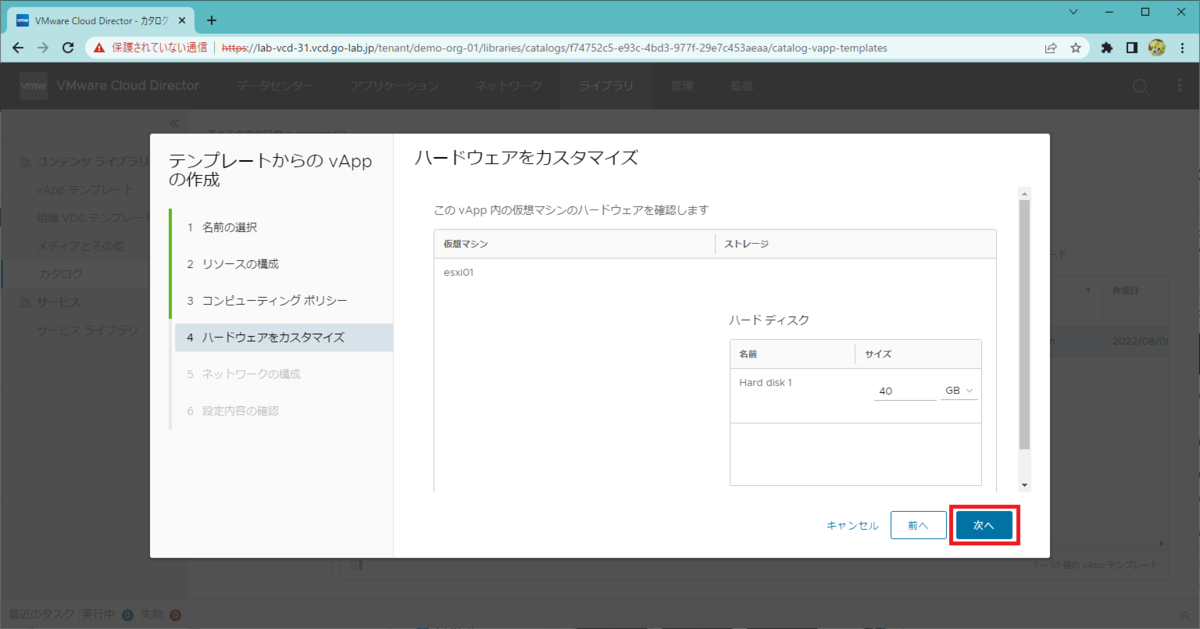Open the 監視 menu
This screenshot has width=1200, height=629.
[x=741, y=86]
